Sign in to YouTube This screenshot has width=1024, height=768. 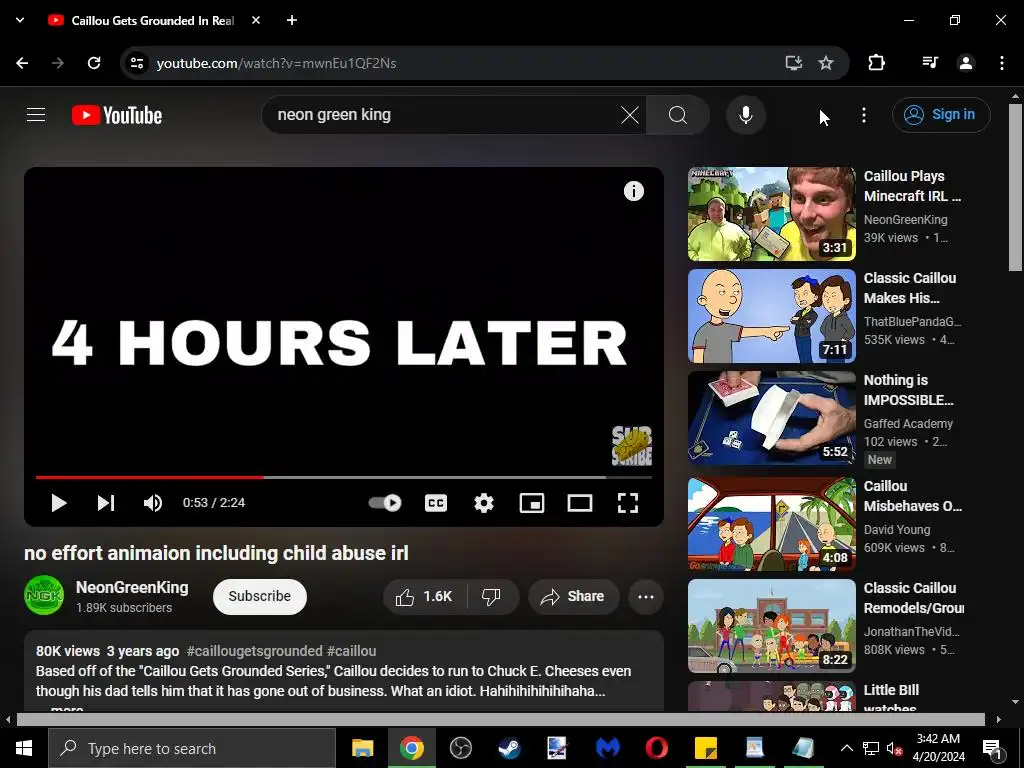pyautogui.click(x=941, y=115)
